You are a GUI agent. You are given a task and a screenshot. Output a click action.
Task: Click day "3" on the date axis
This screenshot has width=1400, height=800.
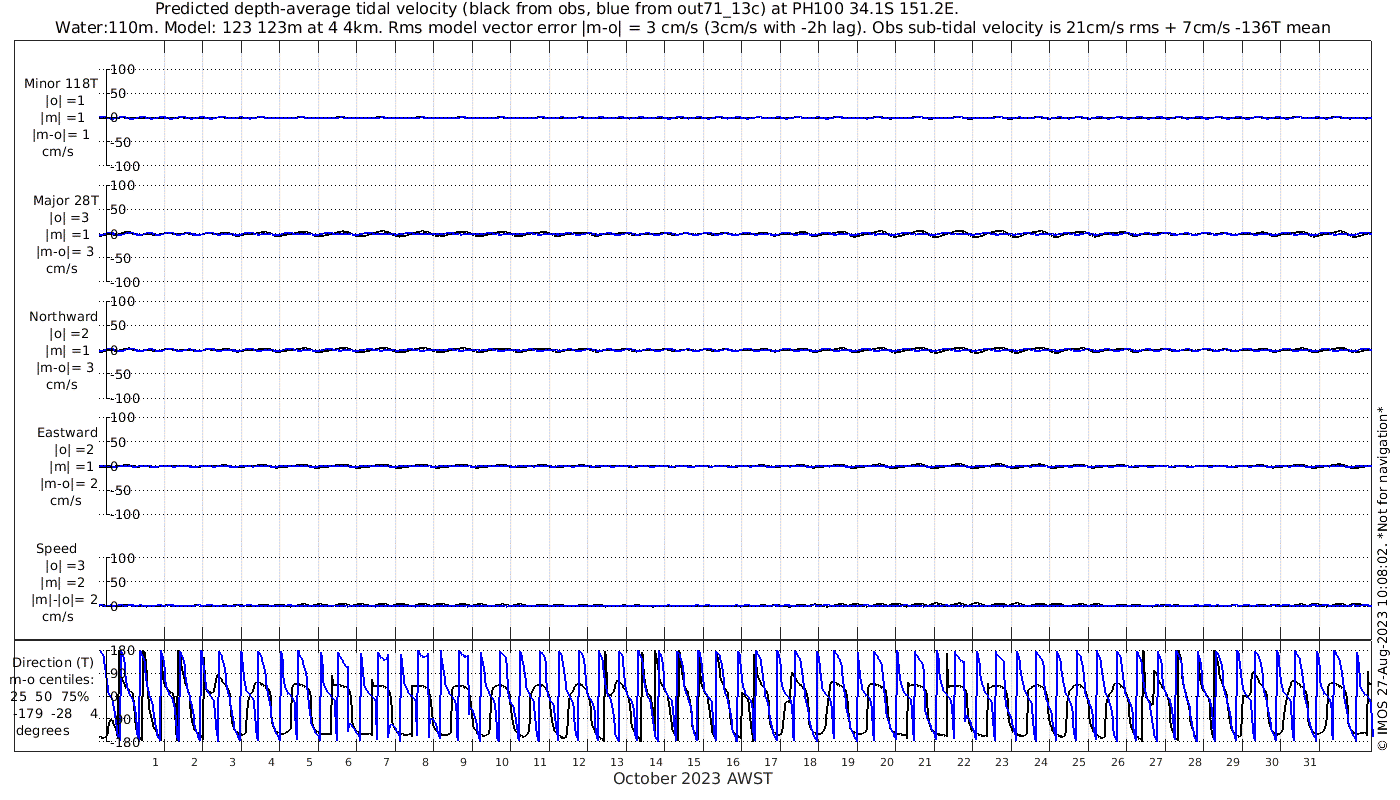(232, 762)
